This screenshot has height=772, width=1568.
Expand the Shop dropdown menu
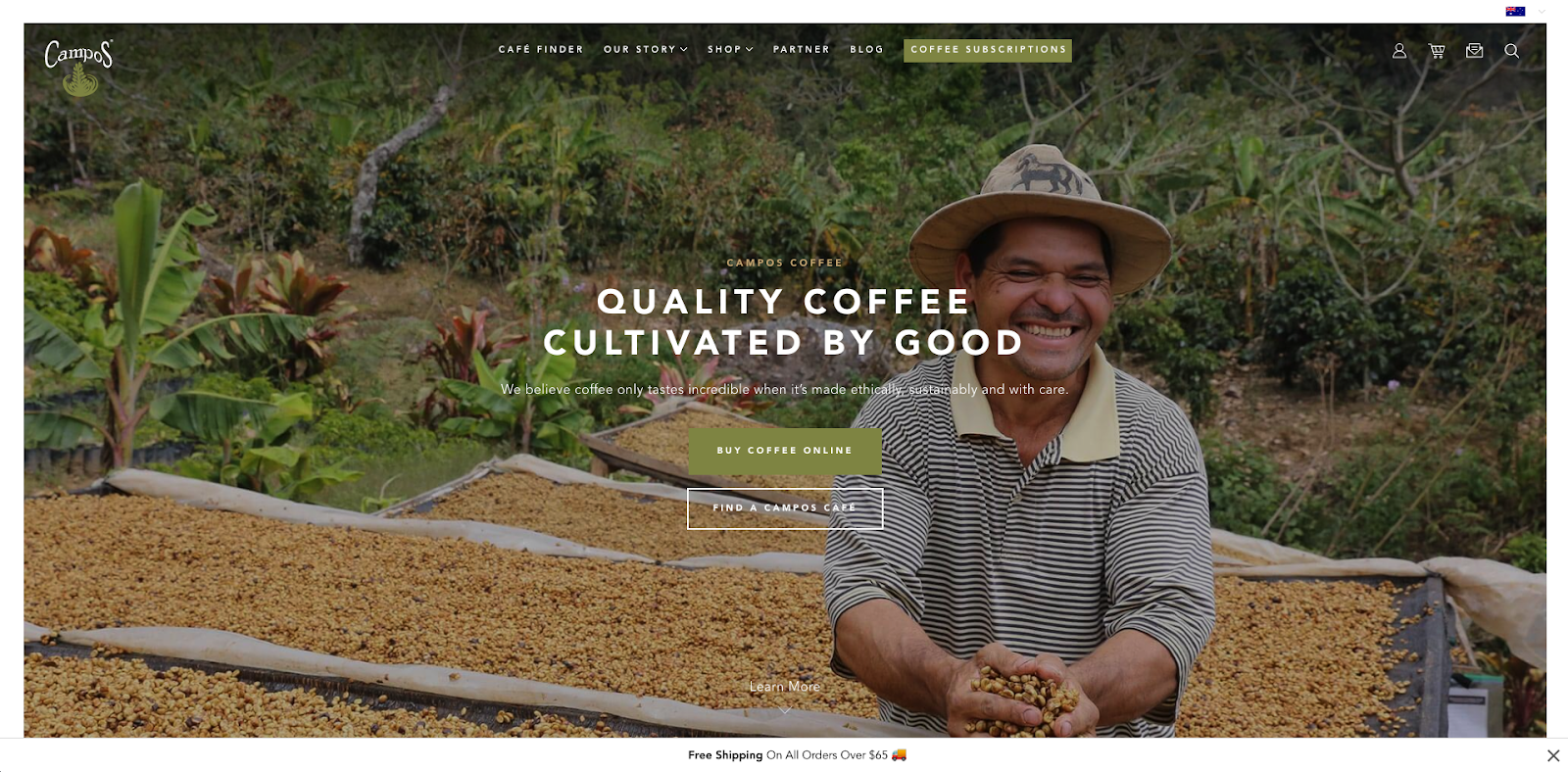coord(730,49)
